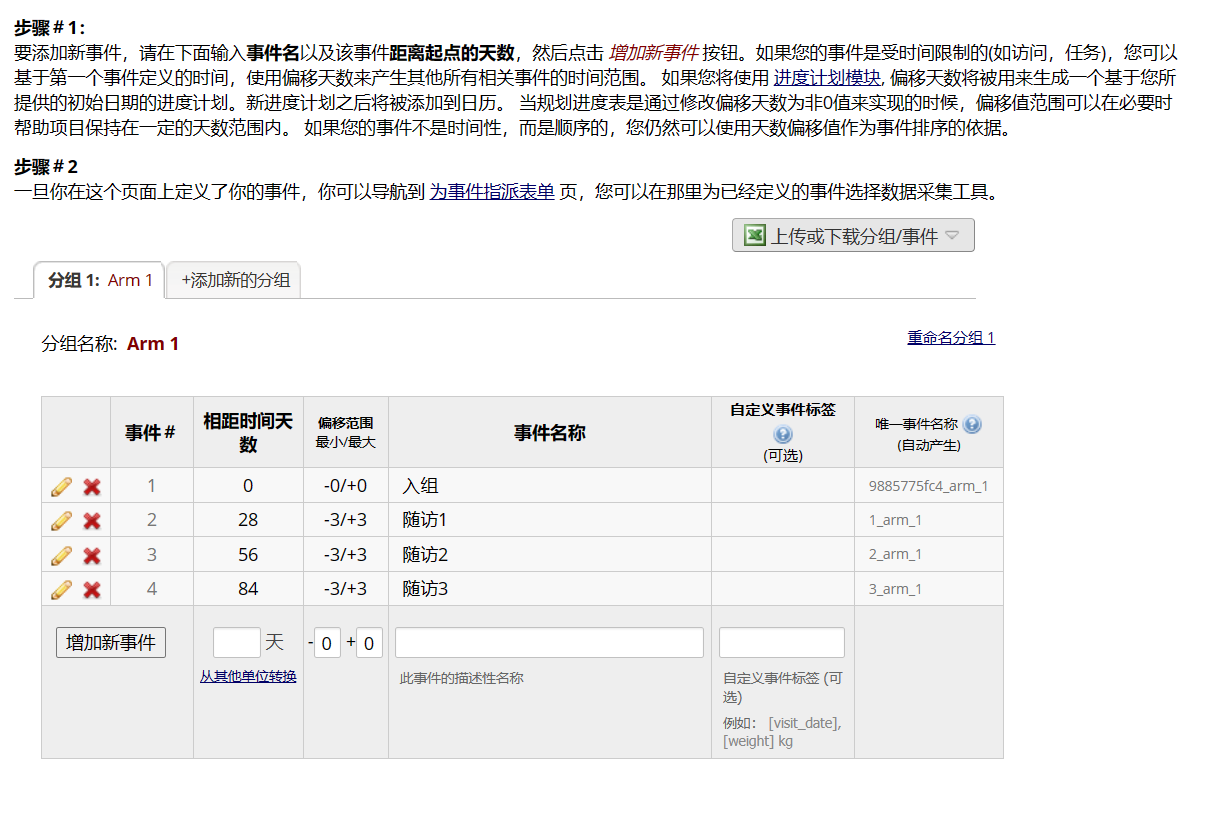Click the custom event label input field
The width and height of the screenshot is (1221, 821).
780,642
